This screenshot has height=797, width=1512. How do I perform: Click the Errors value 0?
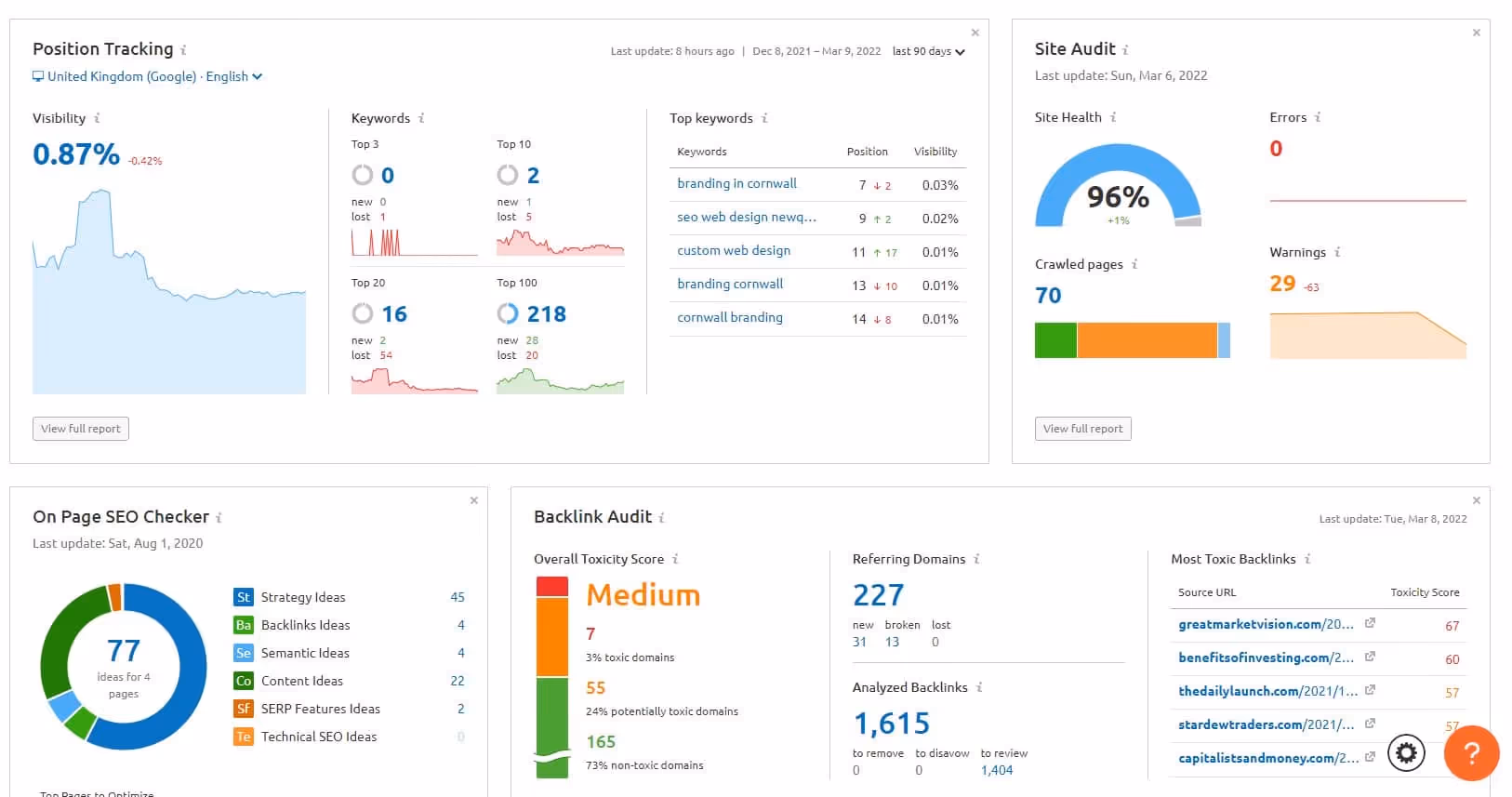coord(1276,149)
